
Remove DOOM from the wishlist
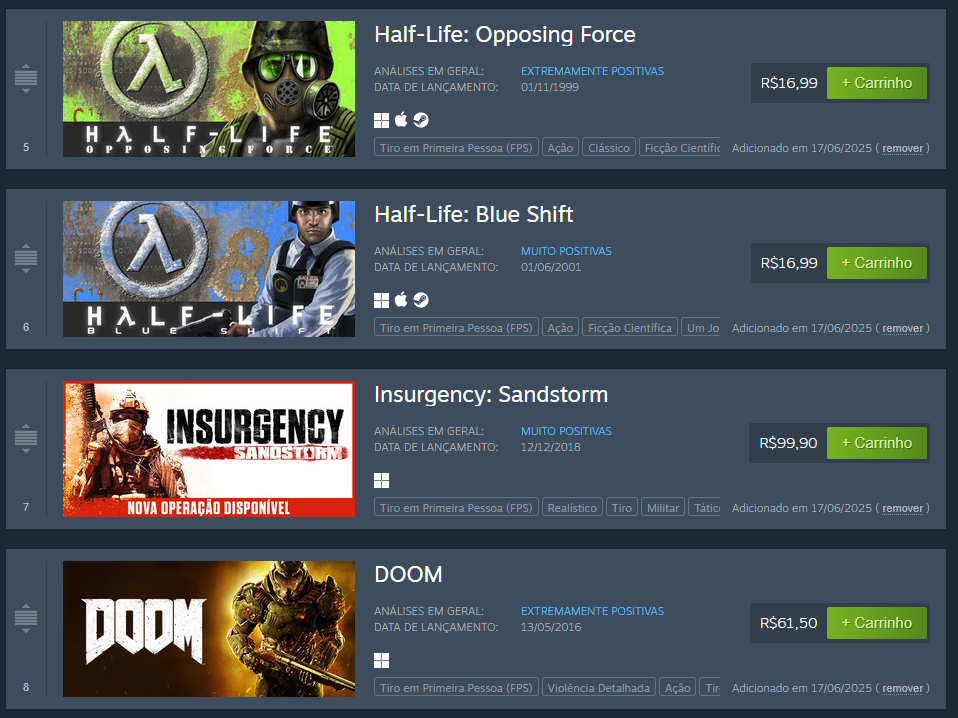coord(902,689)
